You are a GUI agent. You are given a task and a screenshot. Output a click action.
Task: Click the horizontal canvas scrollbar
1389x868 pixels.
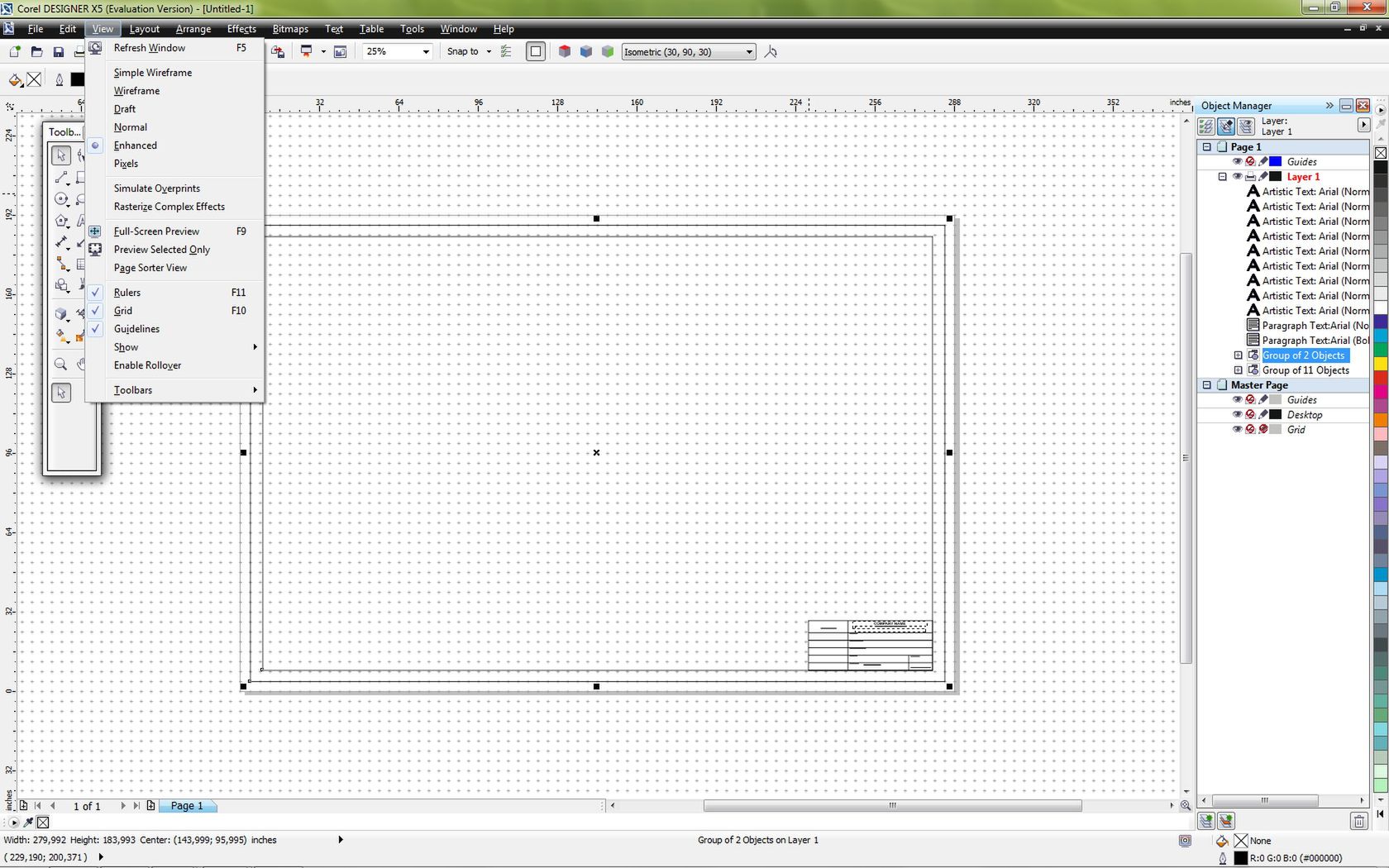[892, 805]
